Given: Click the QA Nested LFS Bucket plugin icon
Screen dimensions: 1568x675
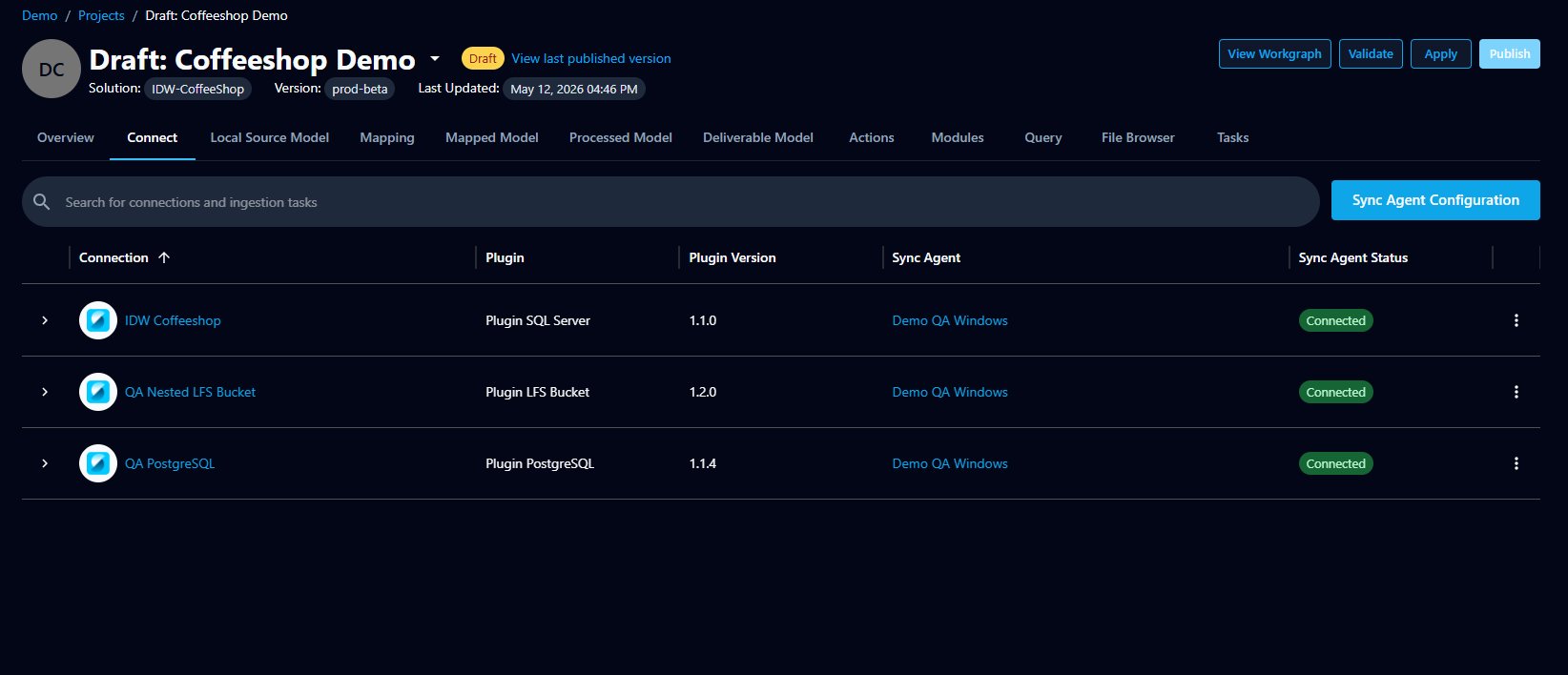Looking at the screenshot, I should [98, 392].
